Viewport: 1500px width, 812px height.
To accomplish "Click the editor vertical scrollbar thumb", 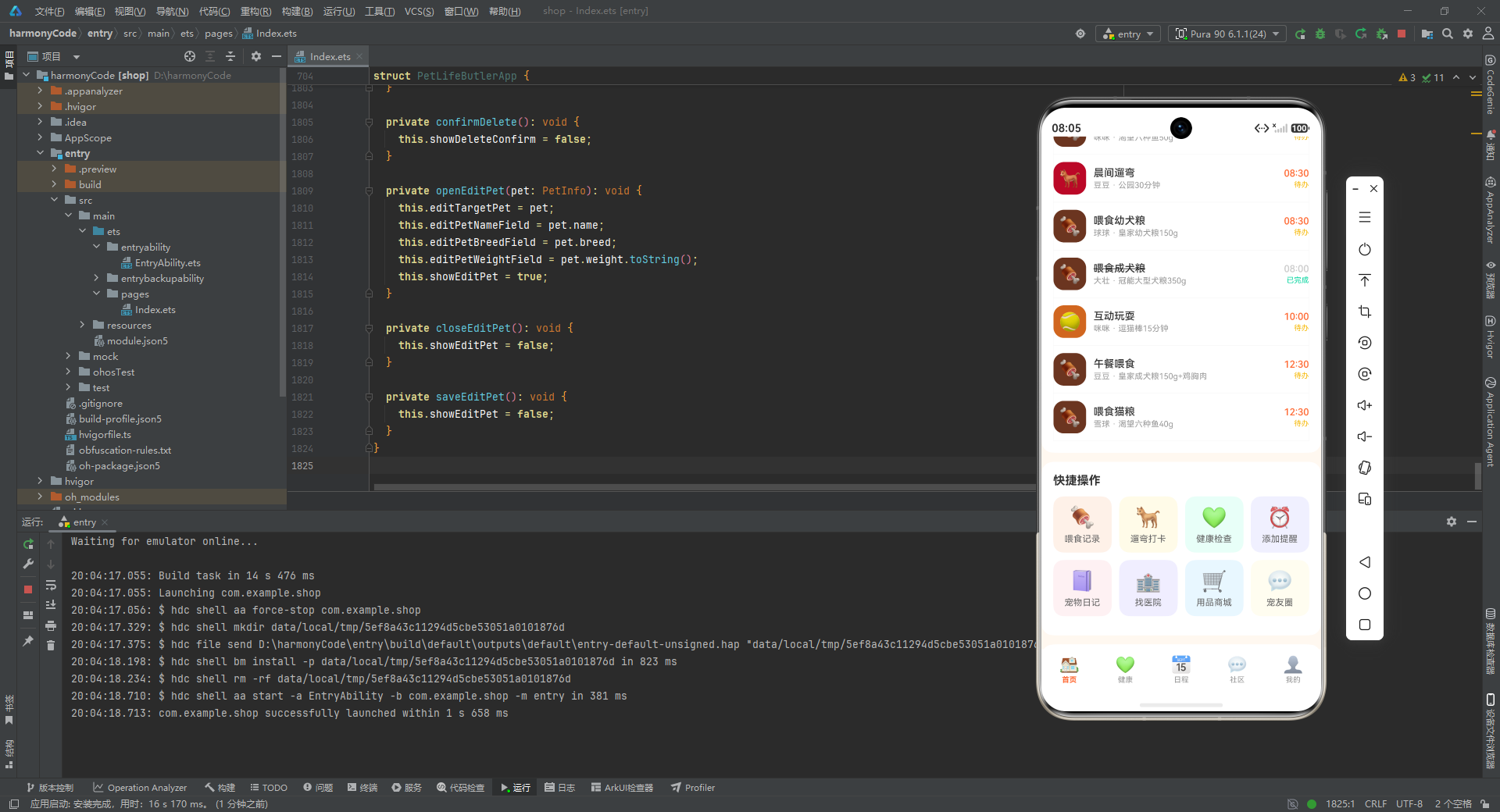I will click(1477, 475).
